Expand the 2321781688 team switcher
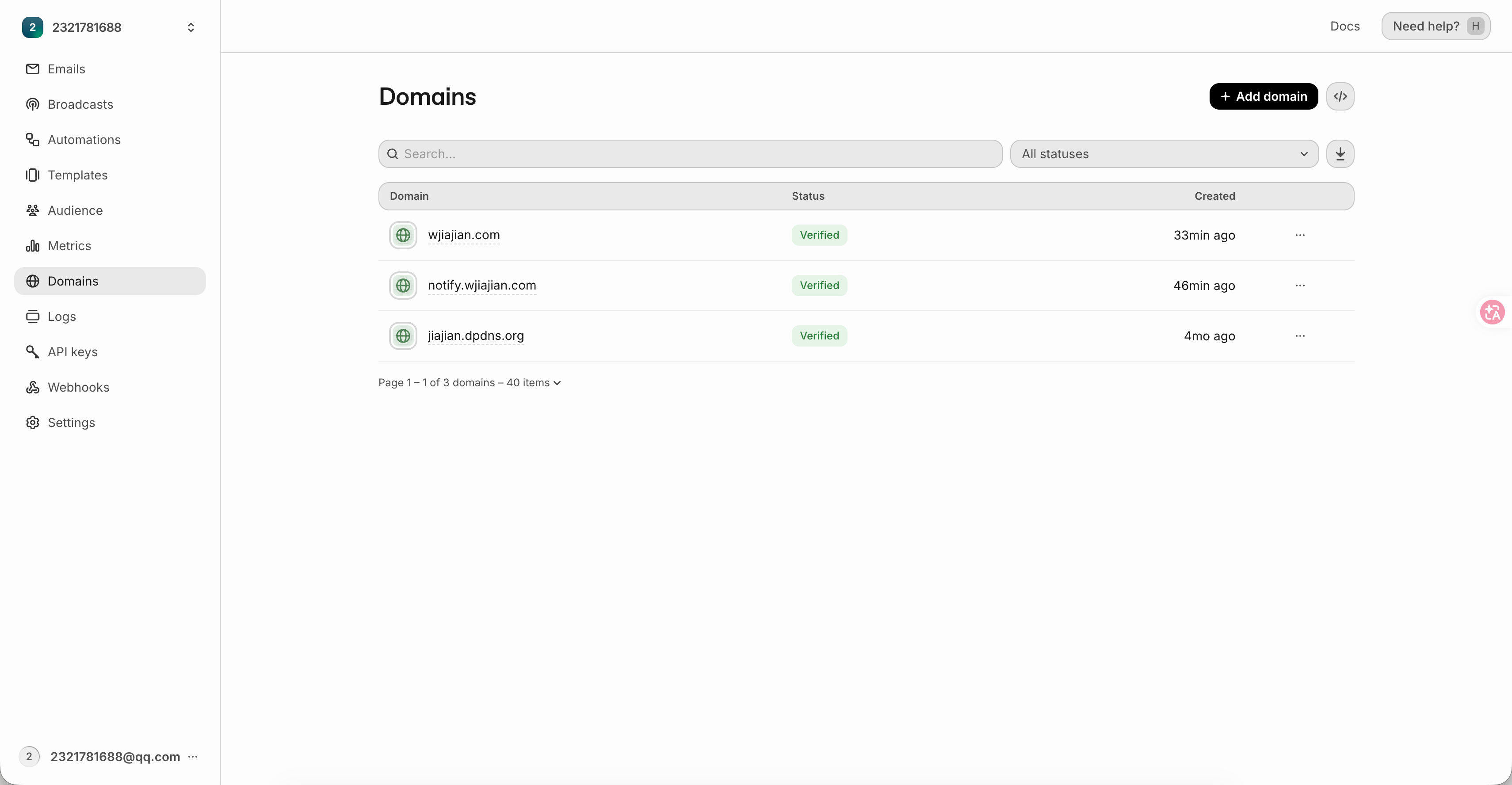This screenshot has width=1512, height=785. [110, 27]
